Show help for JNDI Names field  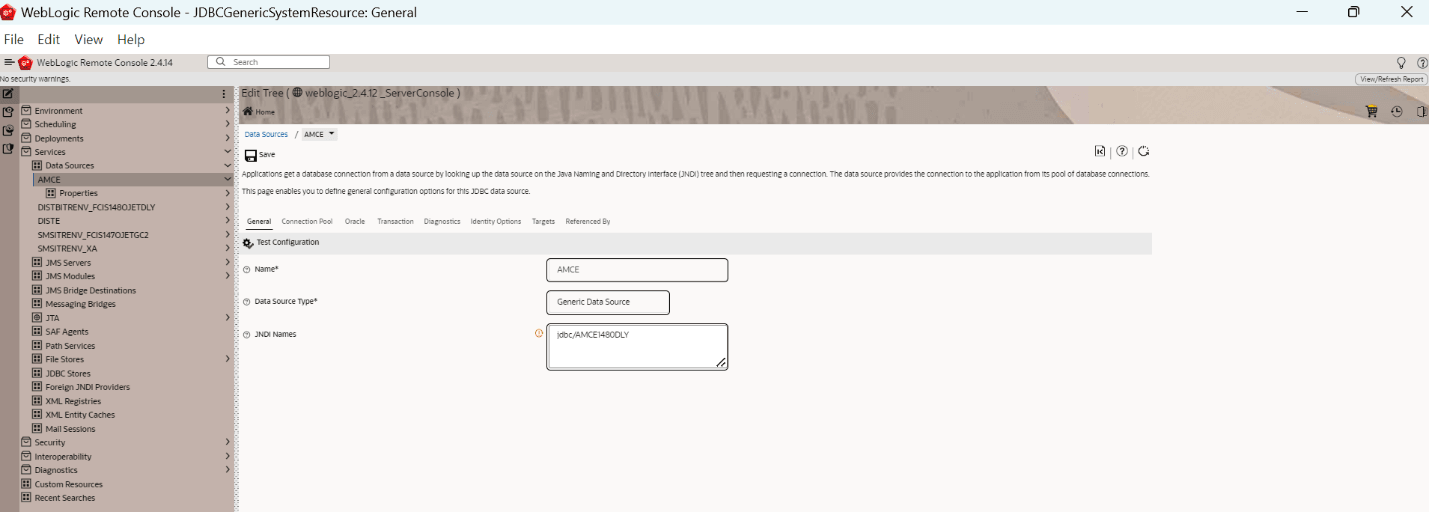[247, 335]
